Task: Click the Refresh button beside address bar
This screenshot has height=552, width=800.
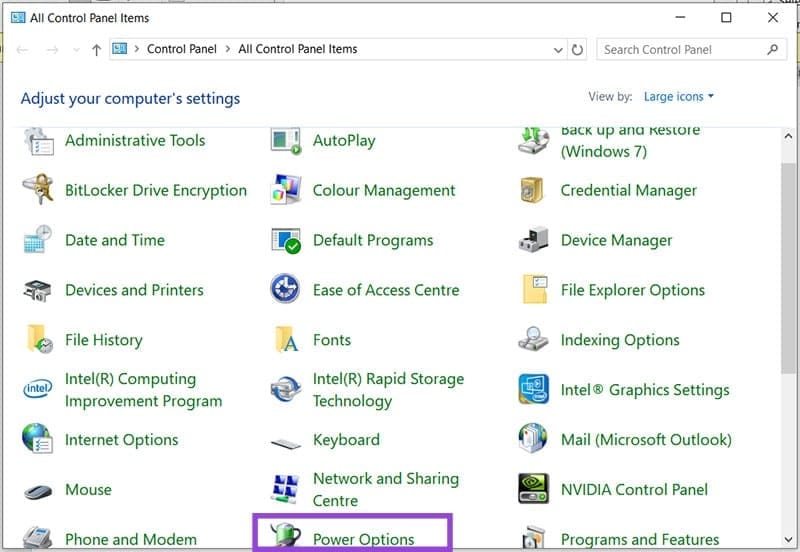Action: click(578, 49)
